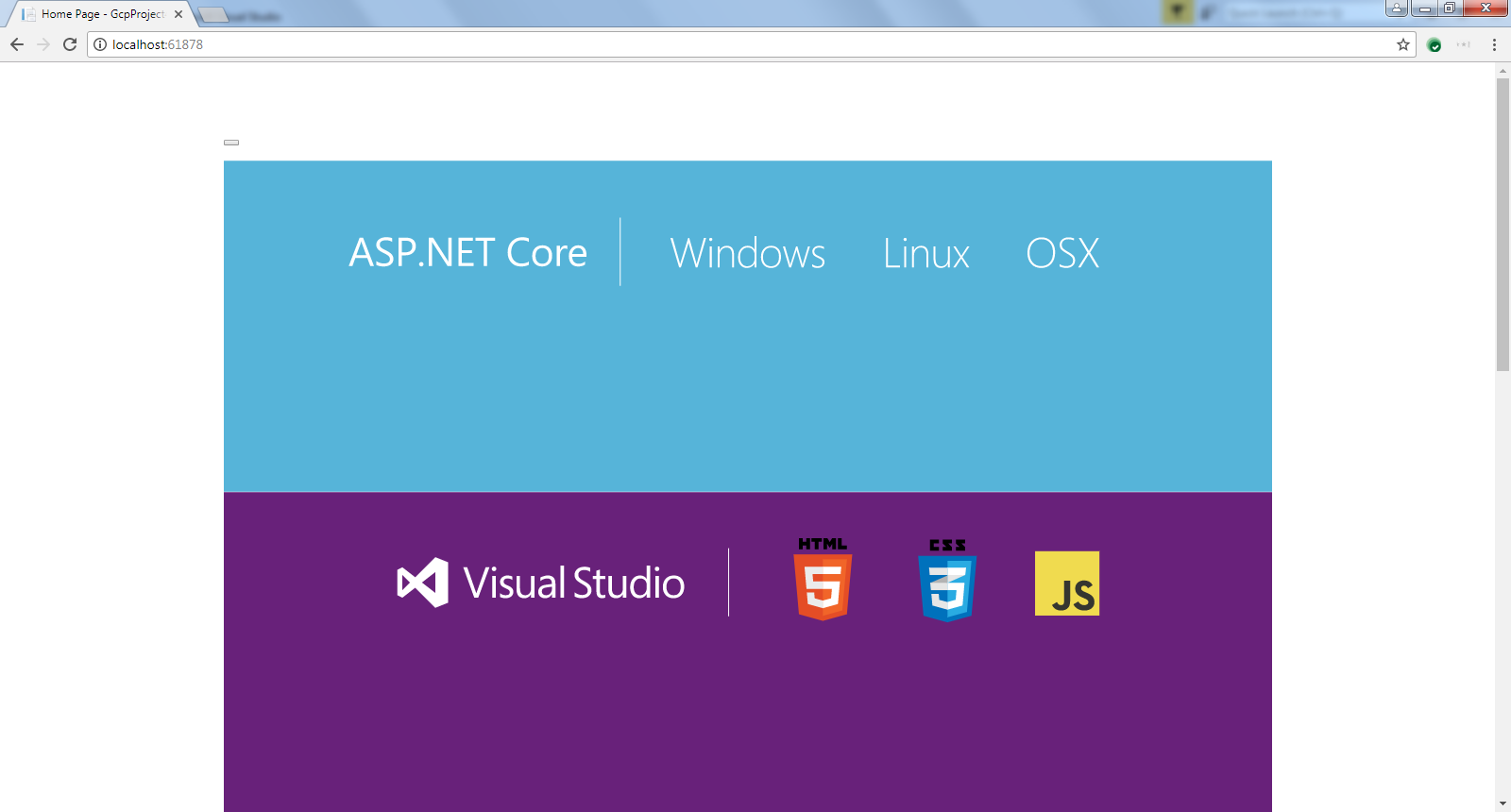Click the yellow JS logo

click(x=1067, y=584)
